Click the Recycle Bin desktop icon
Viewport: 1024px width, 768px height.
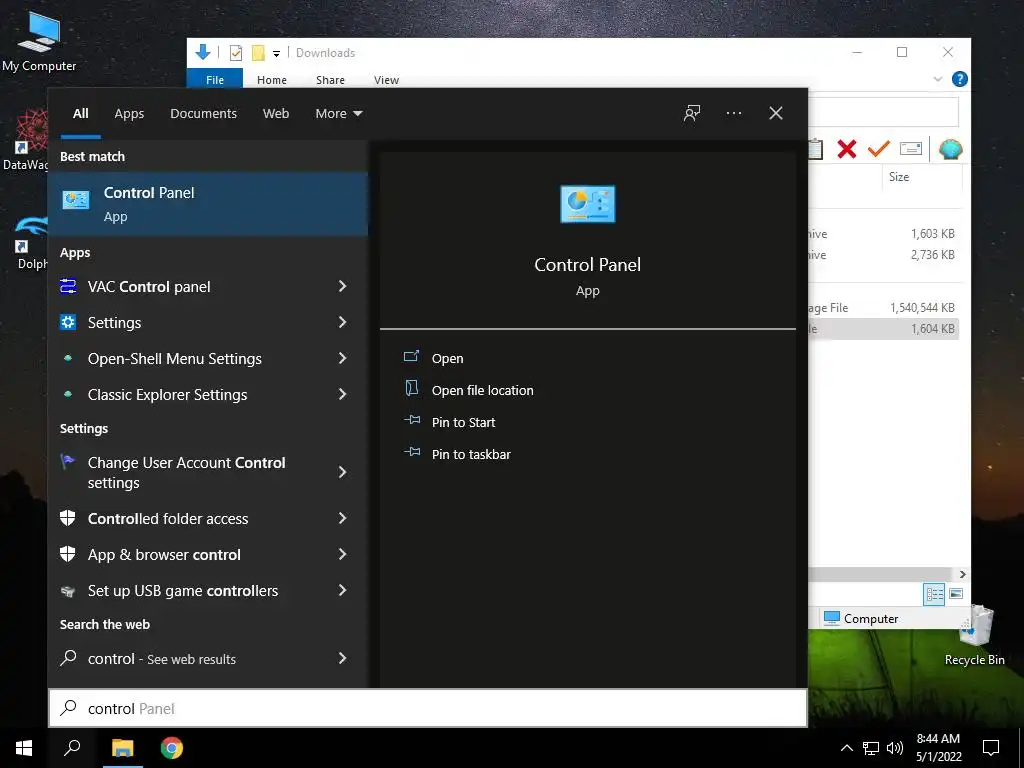click(974, 635)
